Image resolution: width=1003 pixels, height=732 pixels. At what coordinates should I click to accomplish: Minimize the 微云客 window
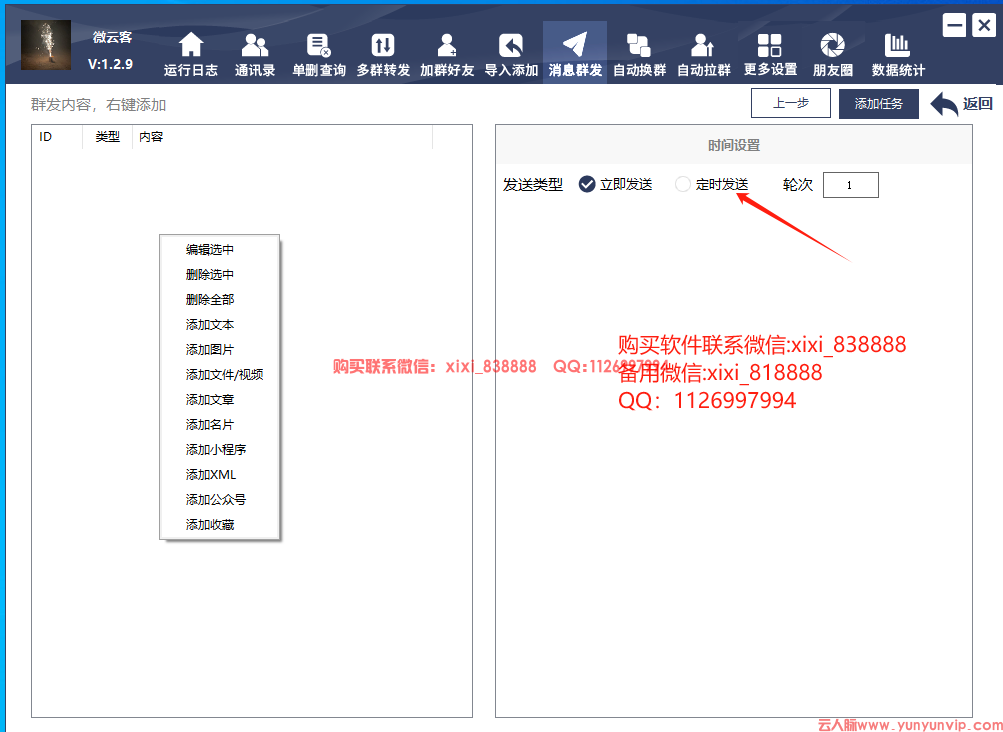click(x=954, y=26)
